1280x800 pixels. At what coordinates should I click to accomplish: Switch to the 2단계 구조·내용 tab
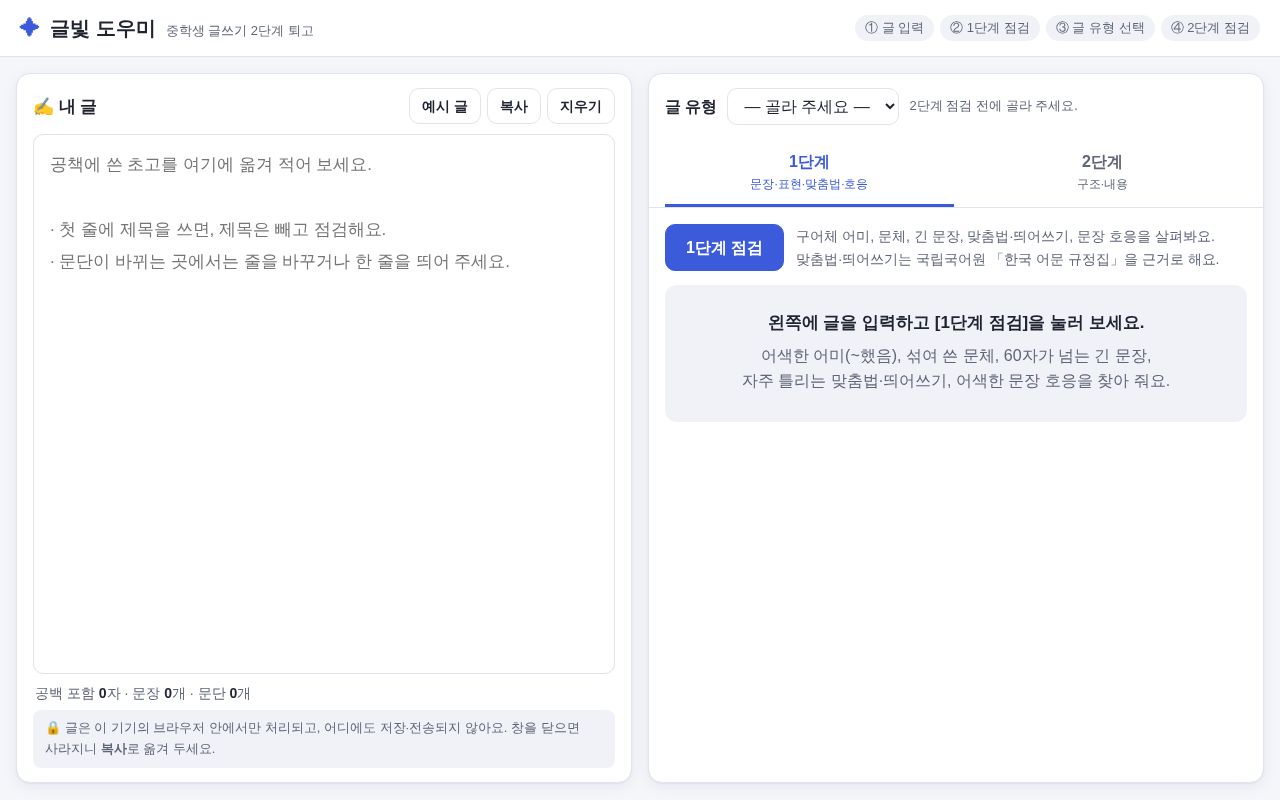[x=1102, y=172]
